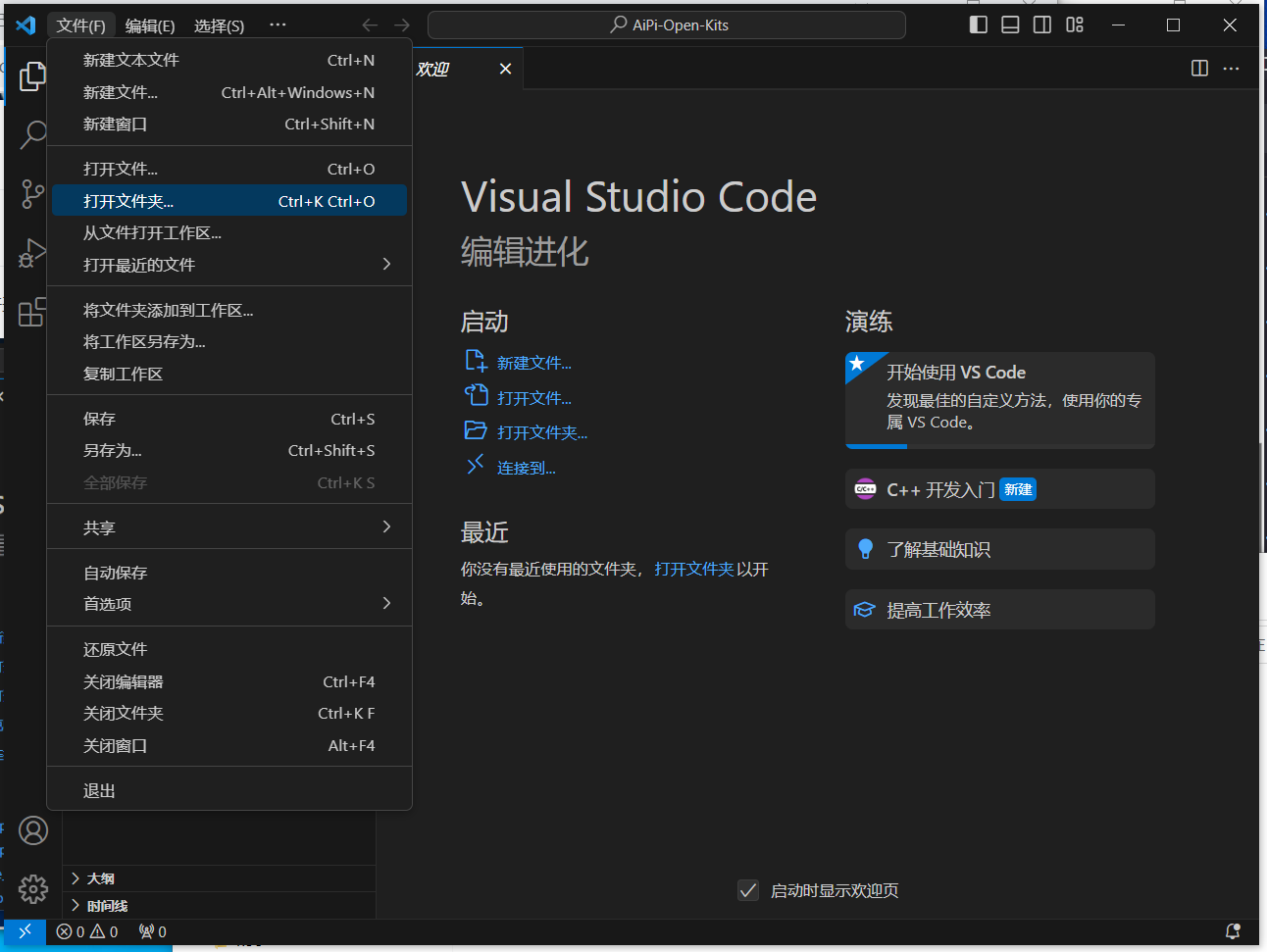Expand the 打开最近的文件 submenu
Screen dimensions: 1267x952
tap(229, 265)
